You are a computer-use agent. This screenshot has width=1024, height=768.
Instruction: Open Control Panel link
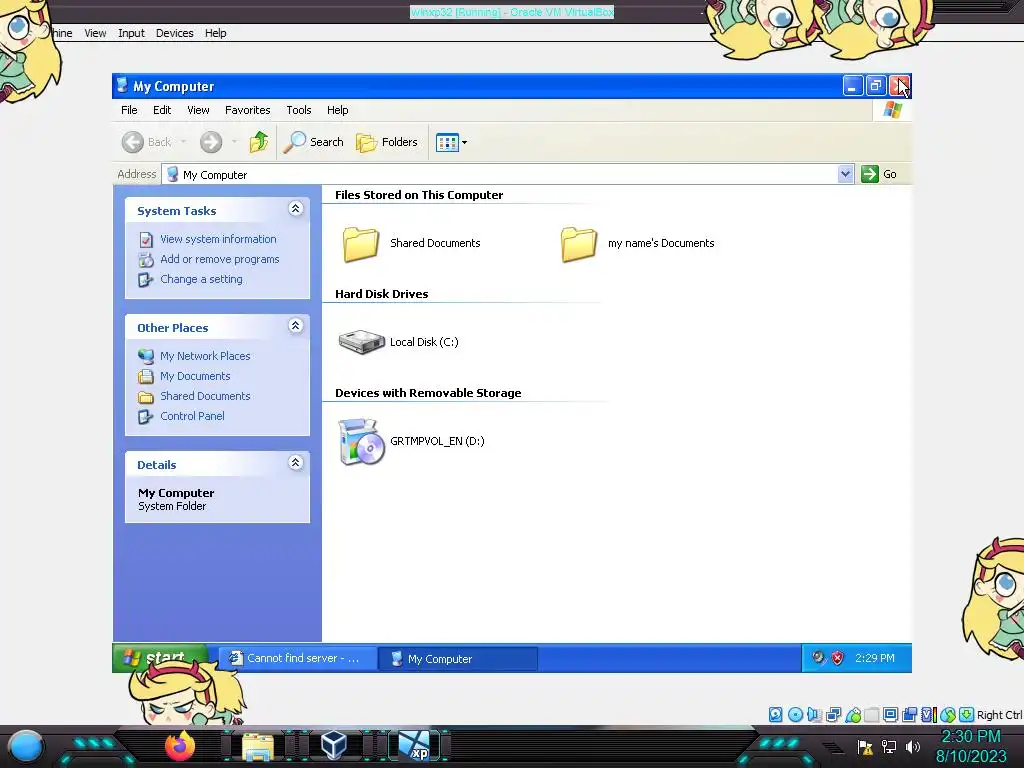[x=192, y=416]
